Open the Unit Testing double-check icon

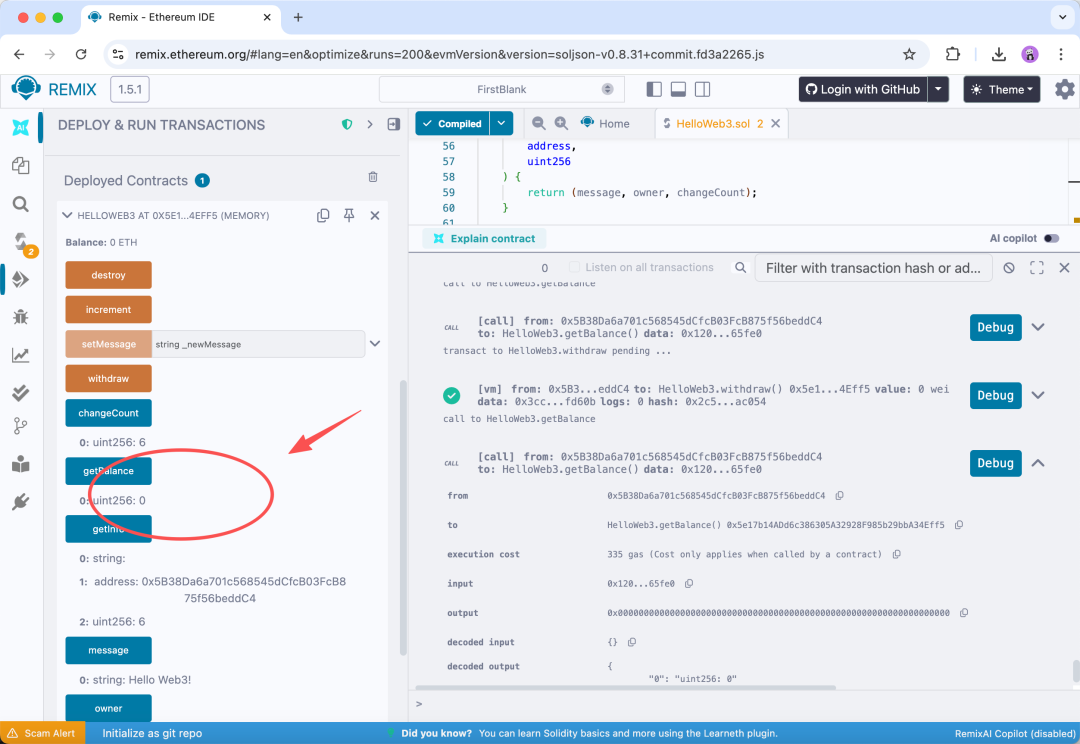21,393
